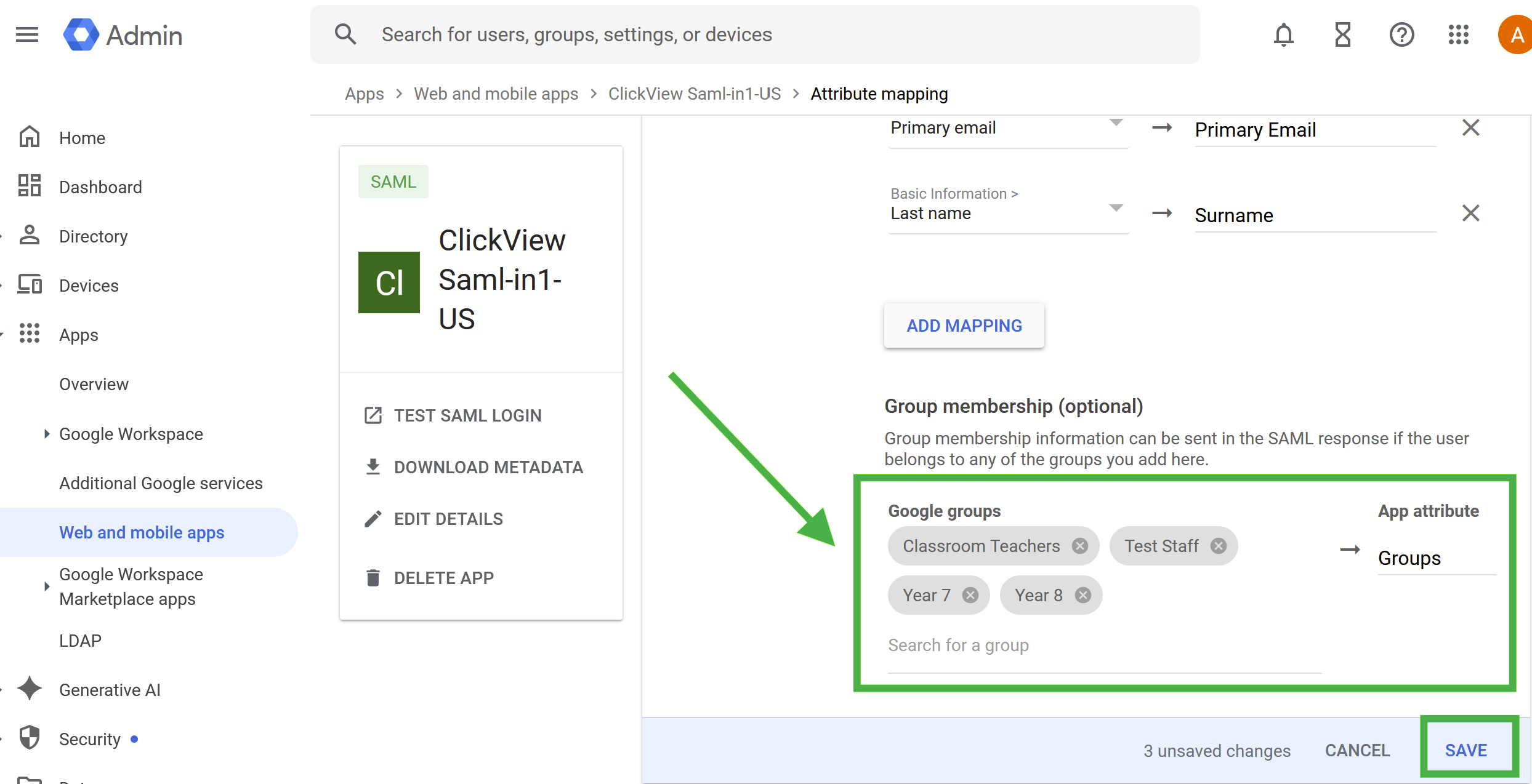Click SAVE button
Viewport: 1532px width, 784px height.
click(x=1466, y=750)
